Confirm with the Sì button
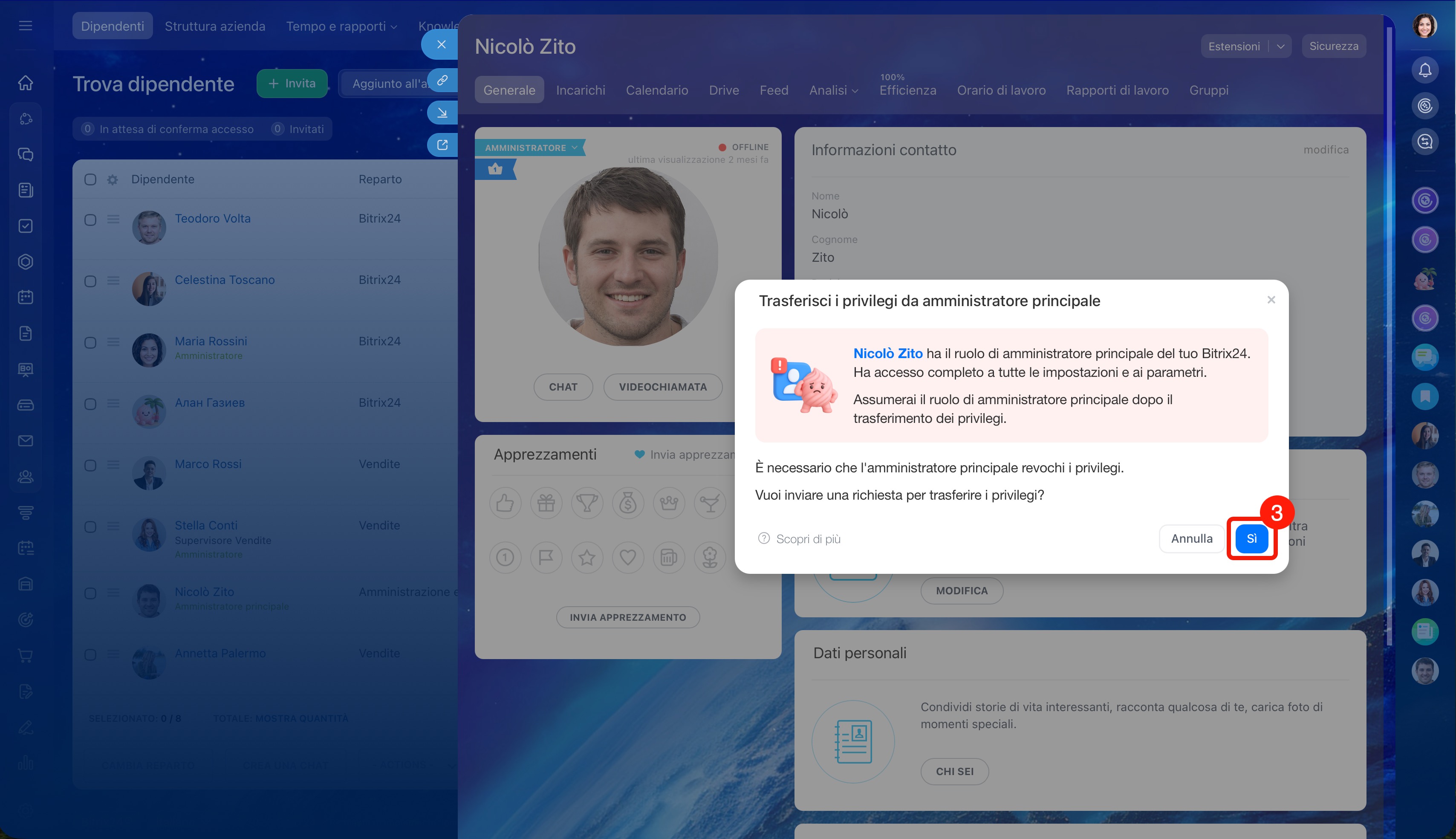The image size is (1456, 839). (1251, 539)
